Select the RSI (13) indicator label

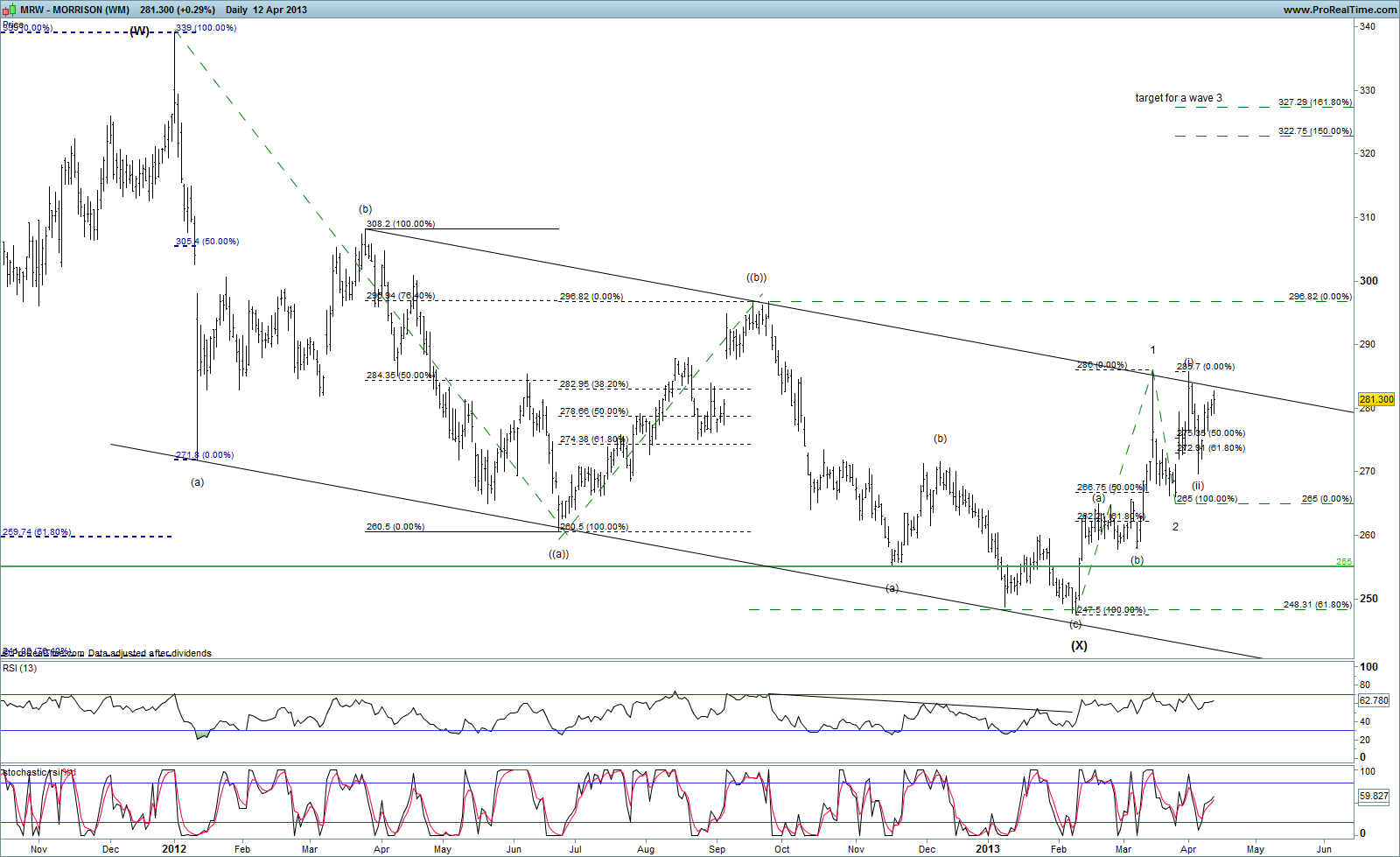[20, 668]
